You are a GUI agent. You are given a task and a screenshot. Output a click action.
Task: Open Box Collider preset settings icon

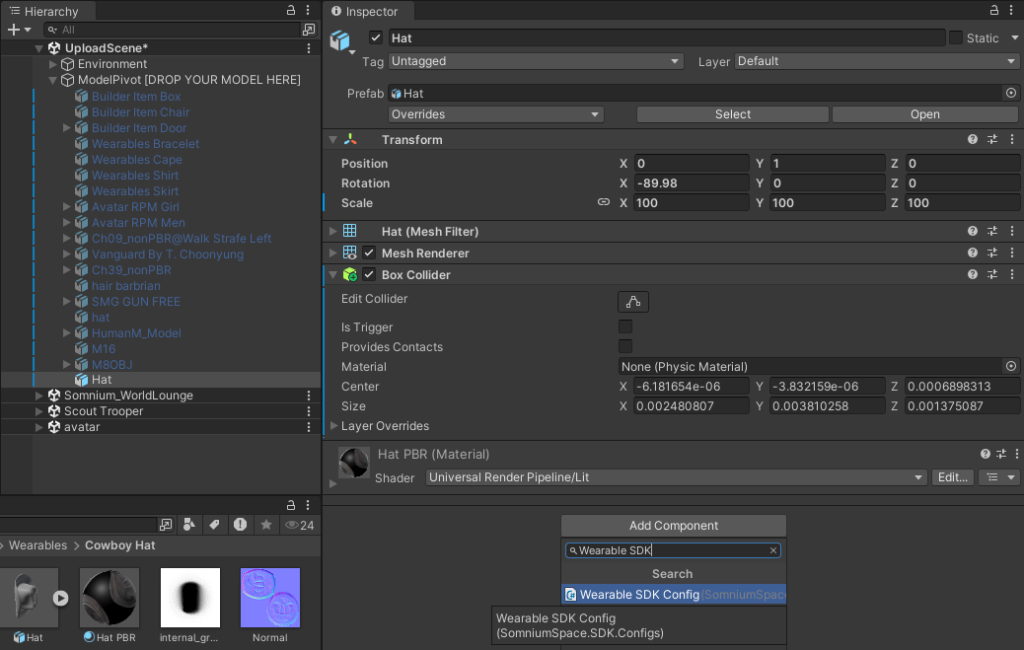[x=992, y=274]
